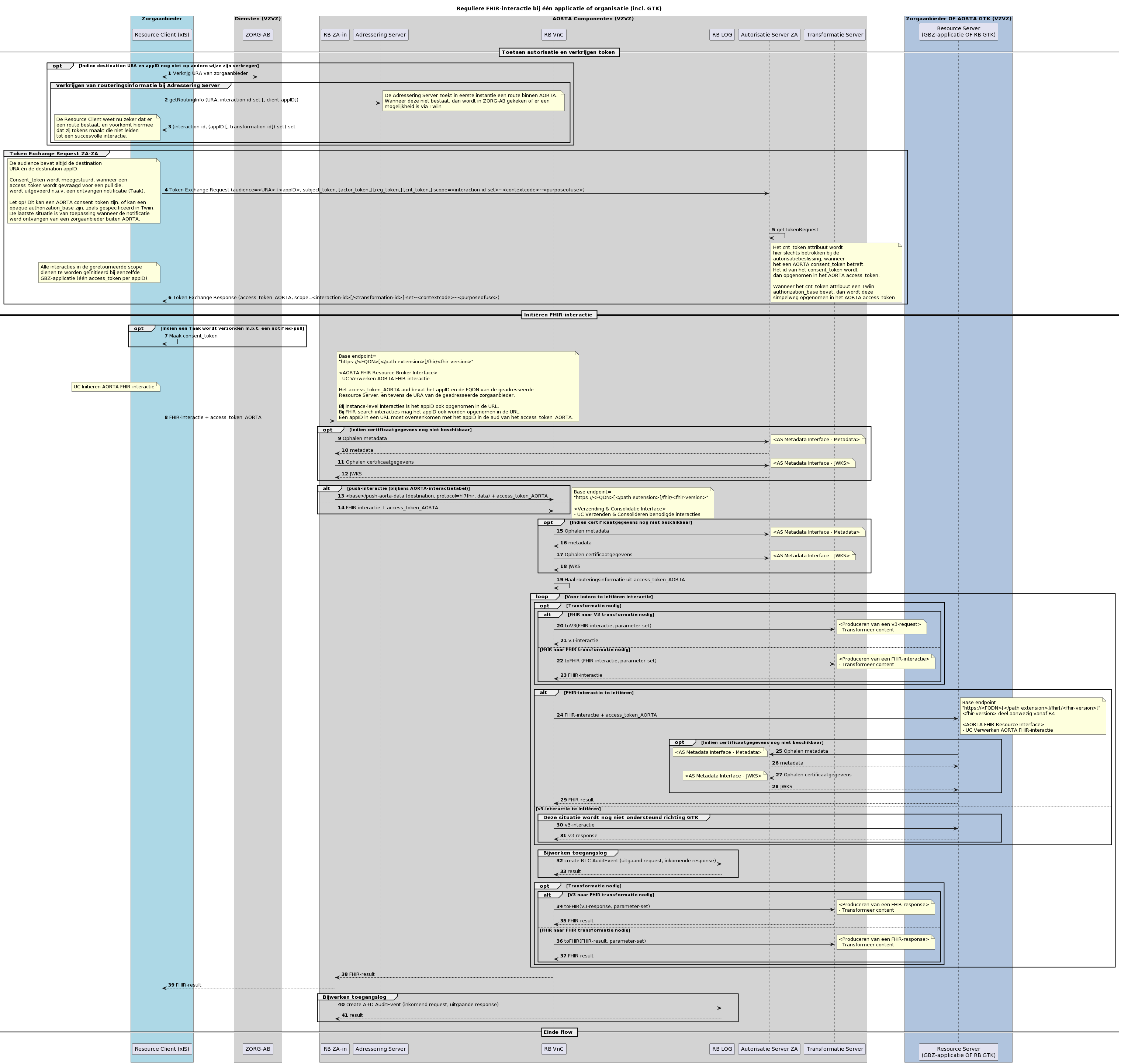Click the Adressering Server participant box
The image size is (1121, 1064).
pyautogui.click(x=381, y=35)
